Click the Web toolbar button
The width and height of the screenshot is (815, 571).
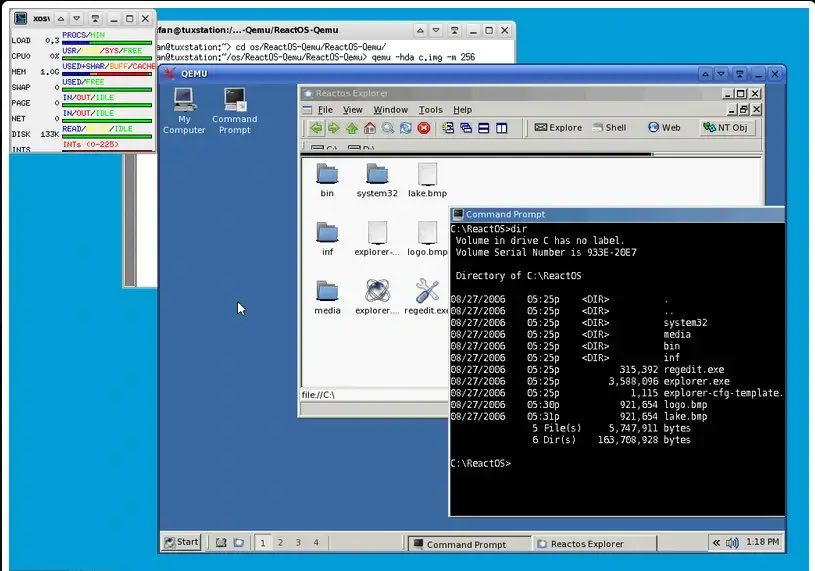(664, 128)
